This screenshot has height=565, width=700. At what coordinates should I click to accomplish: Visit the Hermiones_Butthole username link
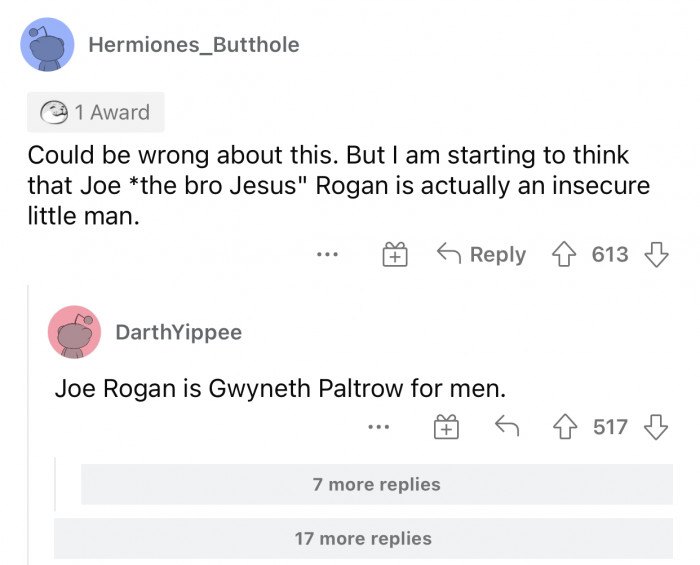click(x=193, y=44)
